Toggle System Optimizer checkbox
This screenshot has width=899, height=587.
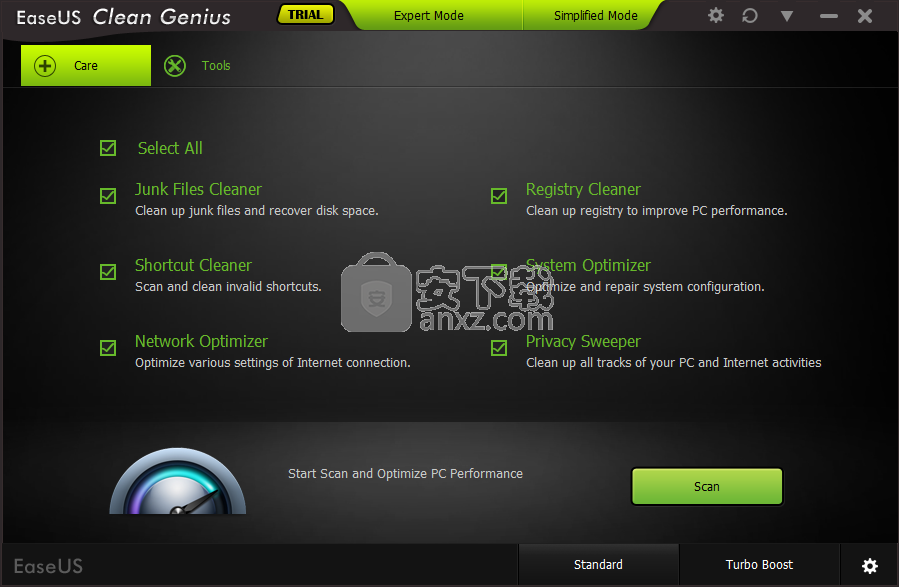pos(499,272)
